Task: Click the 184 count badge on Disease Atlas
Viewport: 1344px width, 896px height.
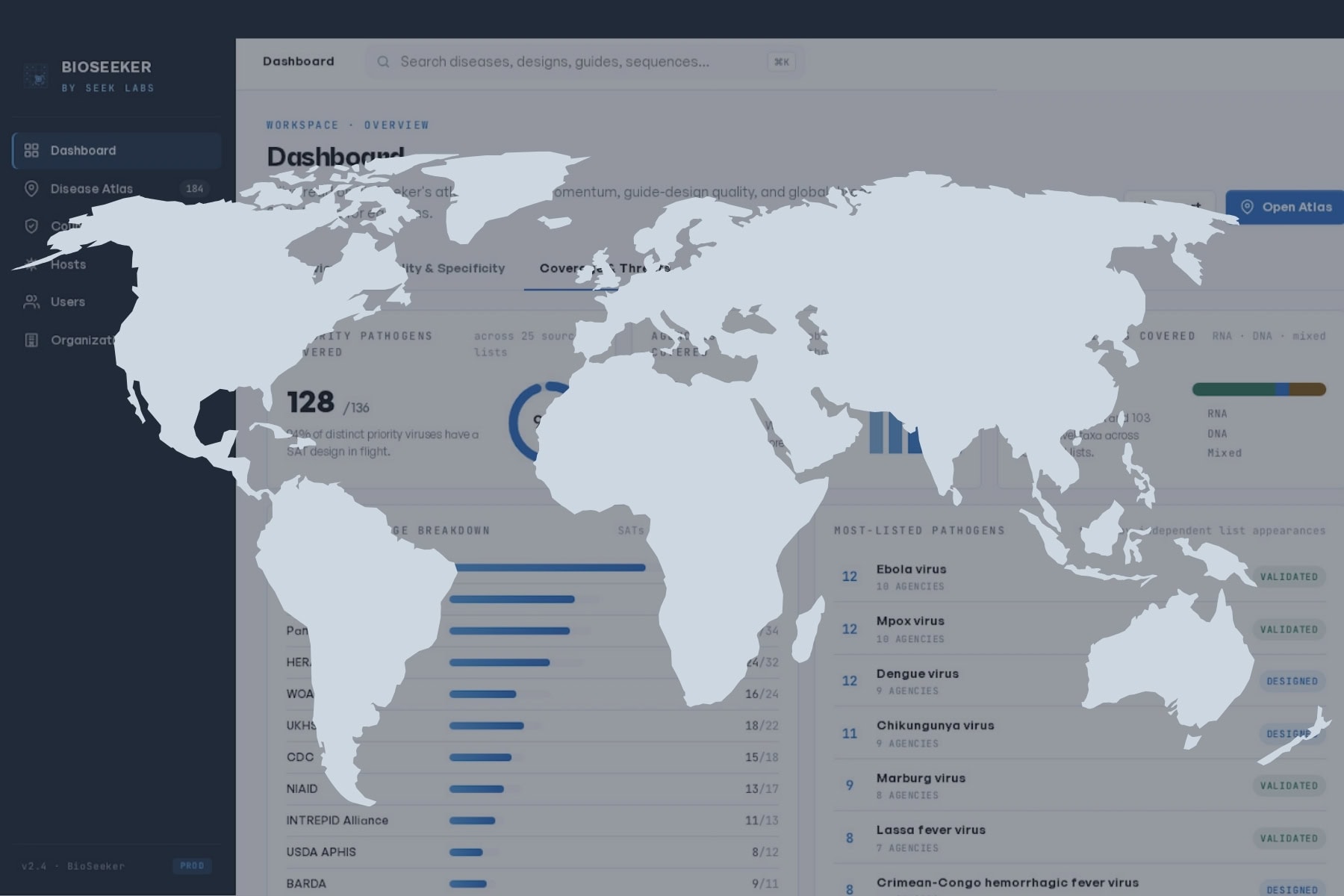Action: 195,189
